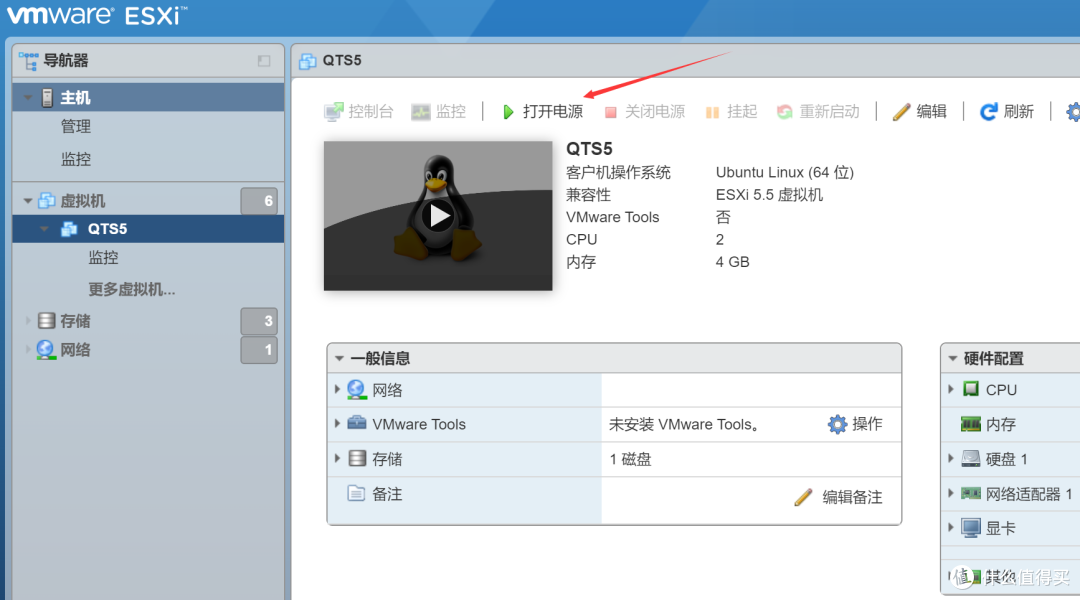Expand the network adapter 1 hardware entry
This screenshot has width=1080, height=600.
pyautogui.click(x=951, y=493)
